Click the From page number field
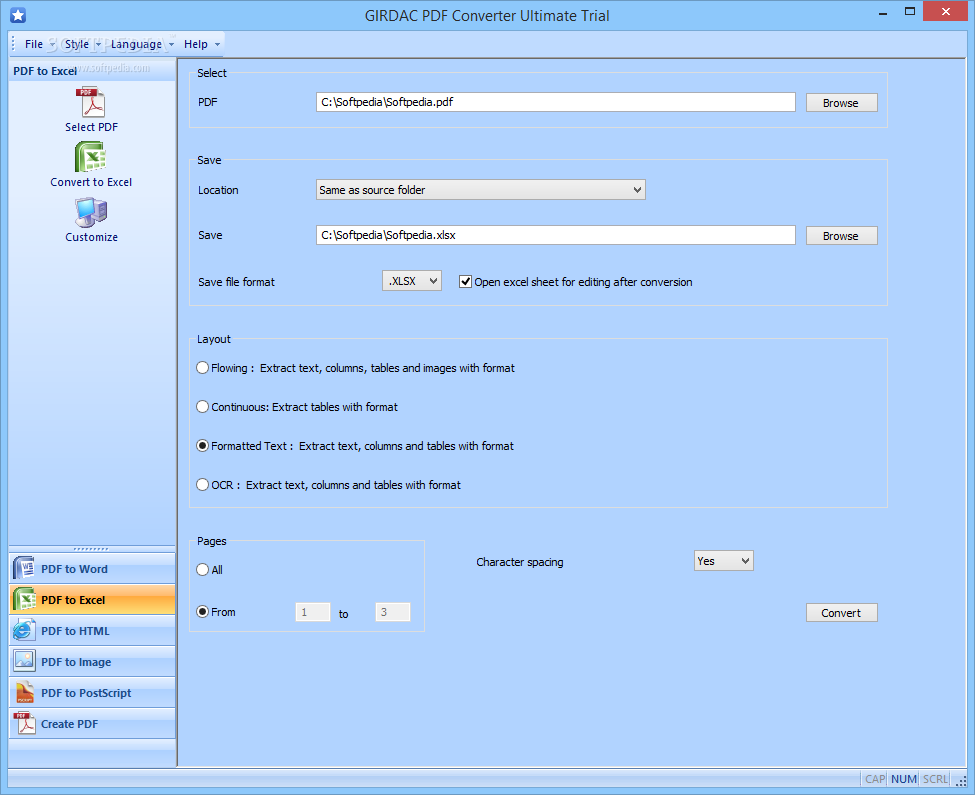Screen dimensions: 975x795 313,612
